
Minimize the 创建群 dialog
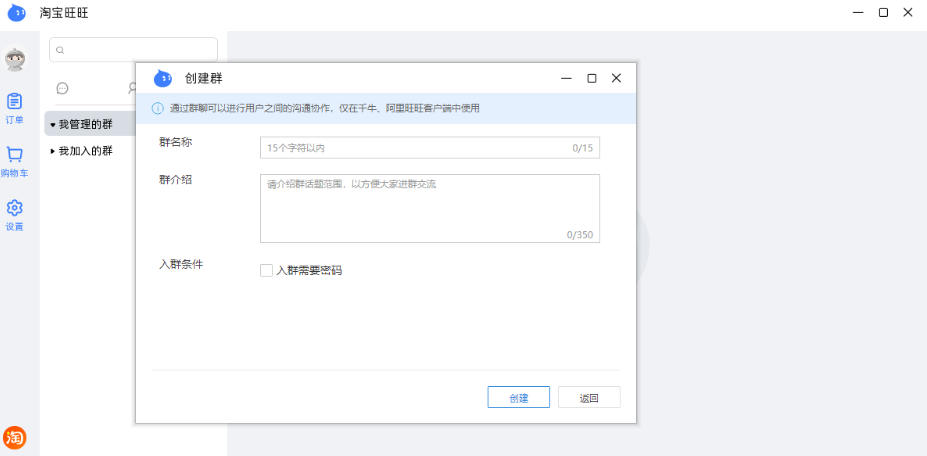(x=566, y=78)
